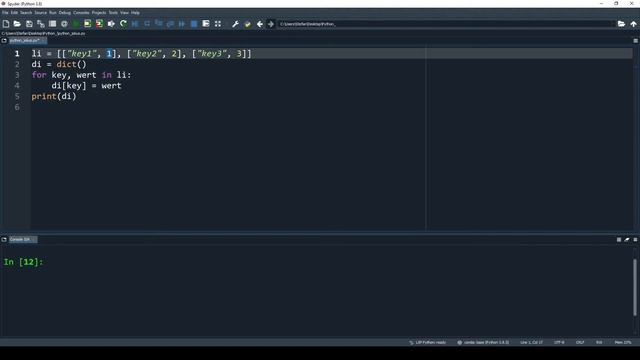
Task: Click the file path above editor tabs
Action: [43, 33]
